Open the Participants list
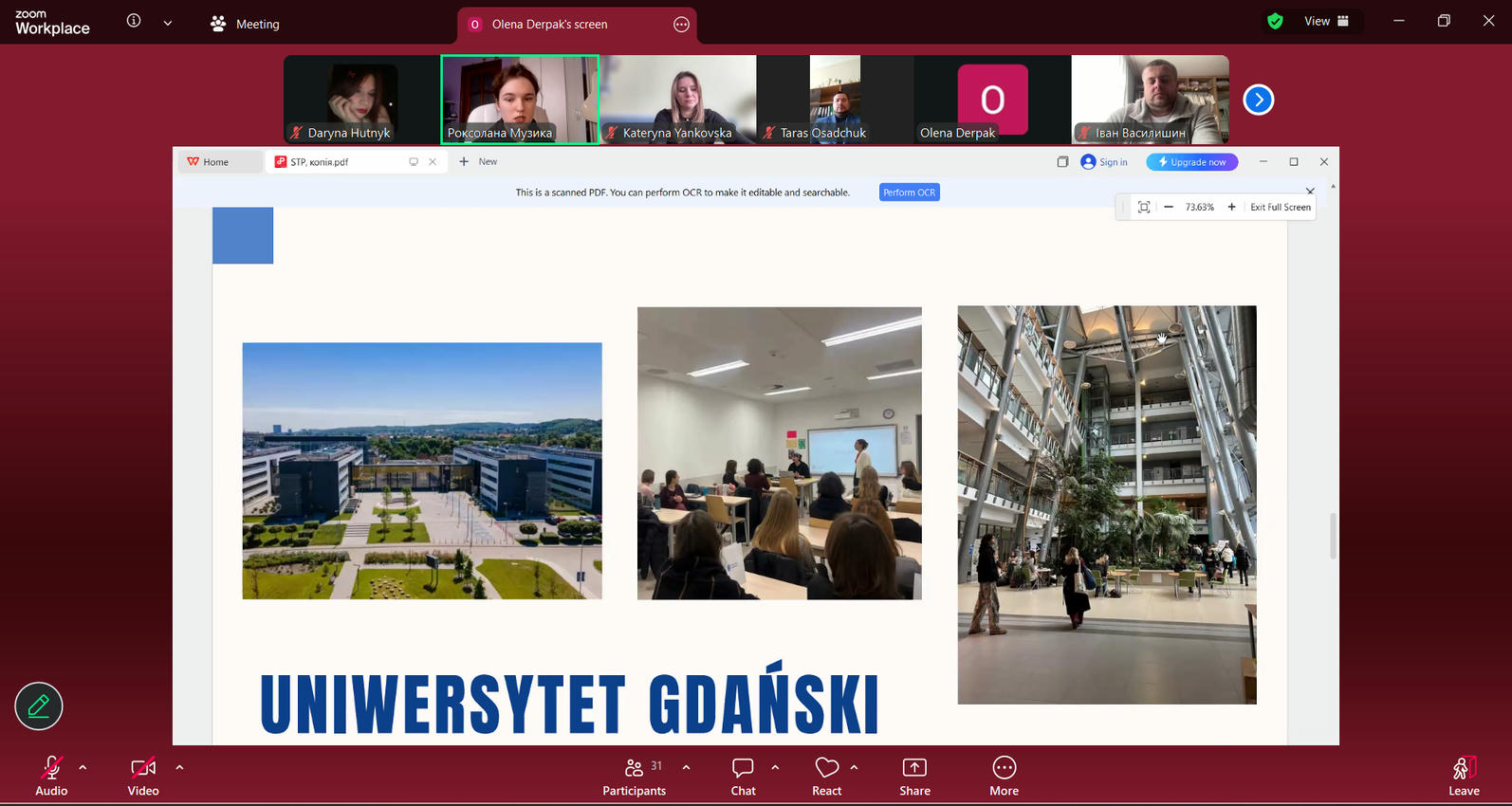Viewport: 1512px width, 806px height. [634, 776]
